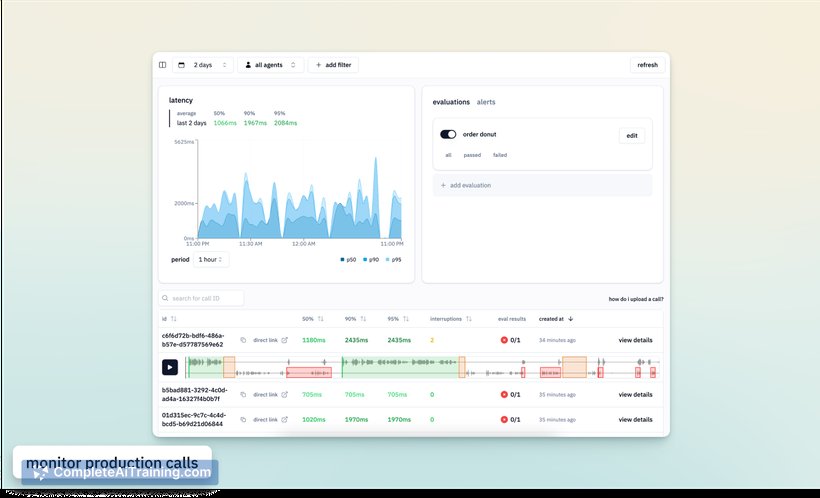Open the 2 days range dropdown
Screen dimensions: 820x498
tap(203, 65)
